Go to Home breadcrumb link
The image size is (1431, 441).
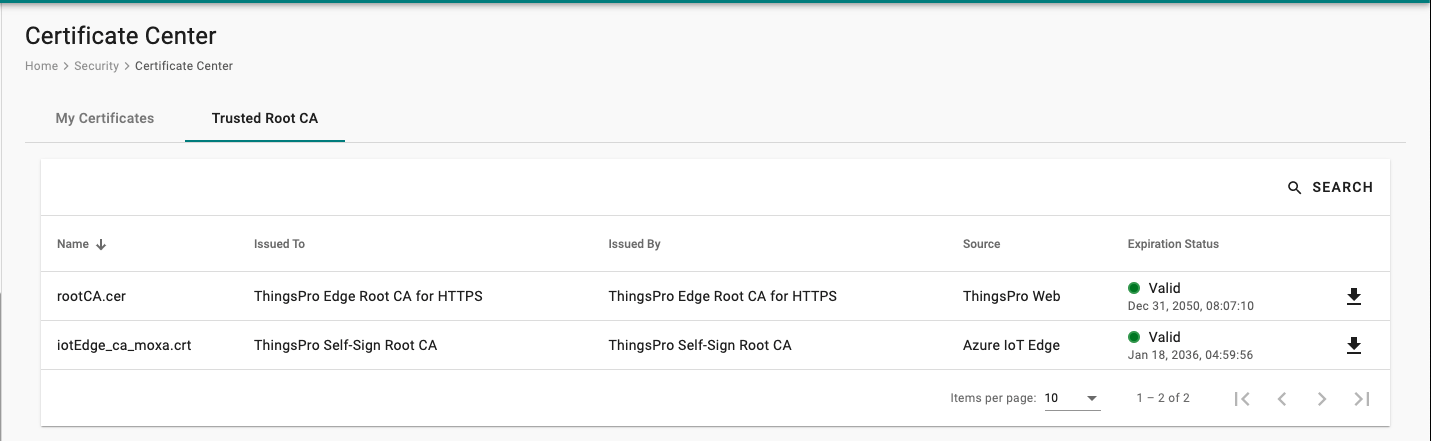click(x=41, y=66)
